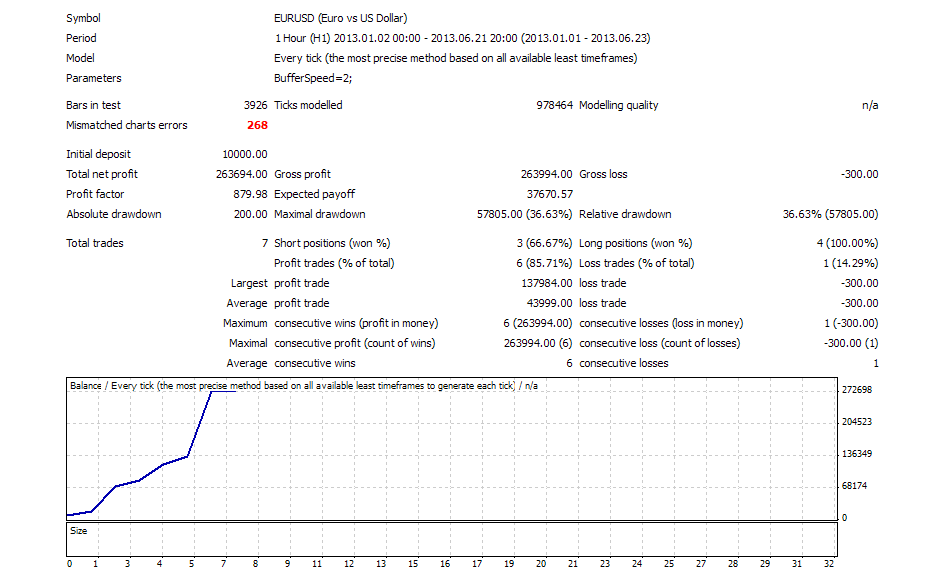Select the Ticks modelled value 978464
Screen dimensions: 938x576
(551, 105)
